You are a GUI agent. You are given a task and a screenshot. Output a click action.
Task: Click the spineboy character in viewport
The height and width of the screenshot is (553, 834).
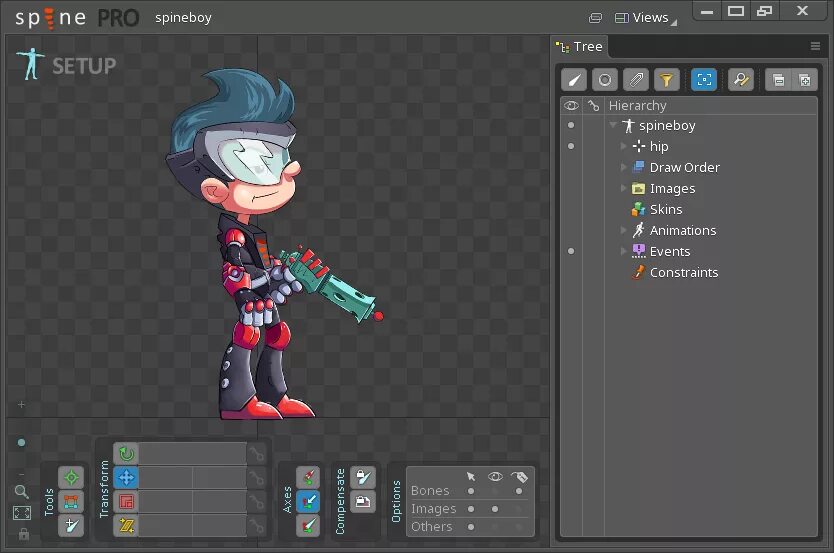pyautogui.click(x=258, y=245)
